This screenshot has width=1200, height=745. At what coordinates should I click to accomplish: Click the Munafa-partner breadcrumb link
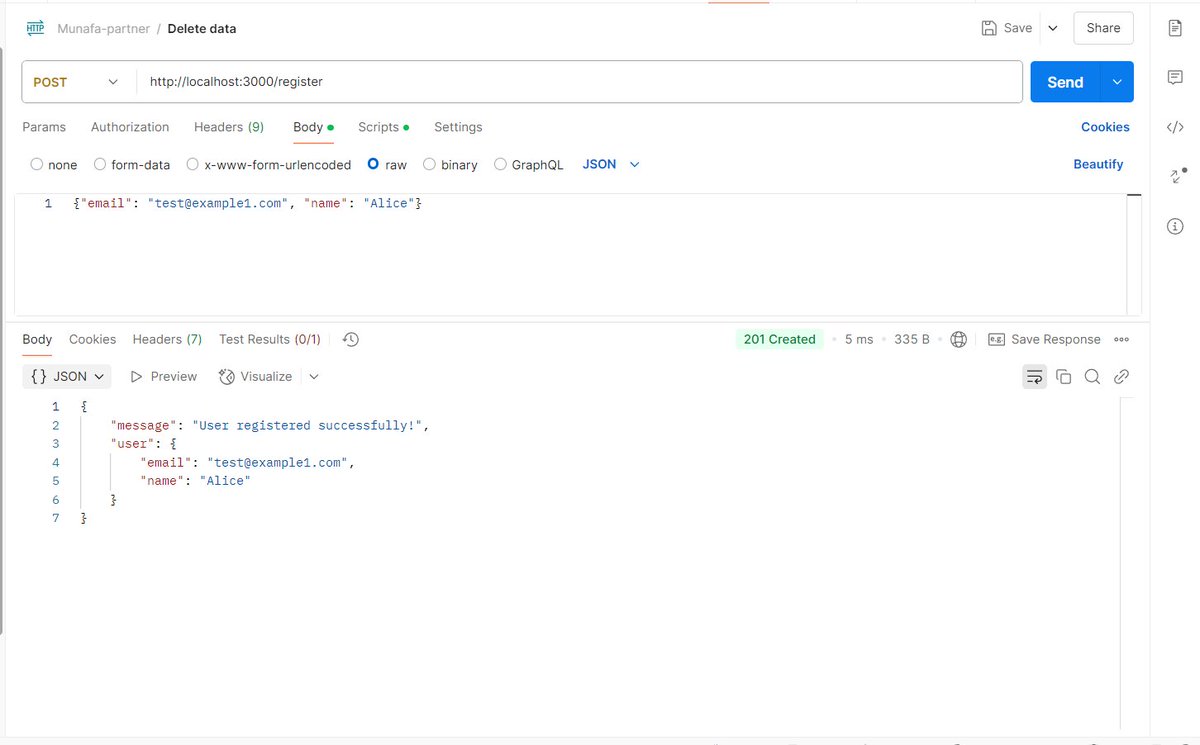104,28
